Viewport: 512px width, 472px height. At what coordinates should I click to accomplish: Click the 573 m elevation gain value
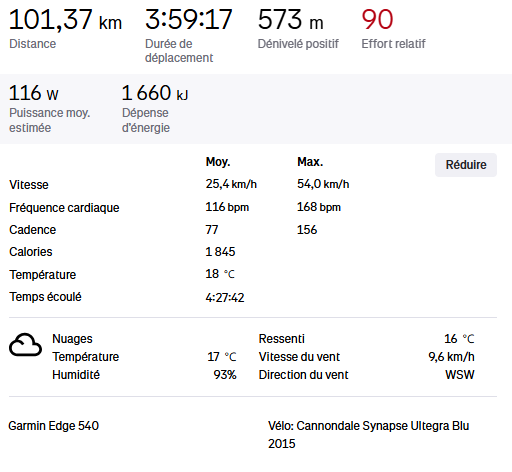290,20
